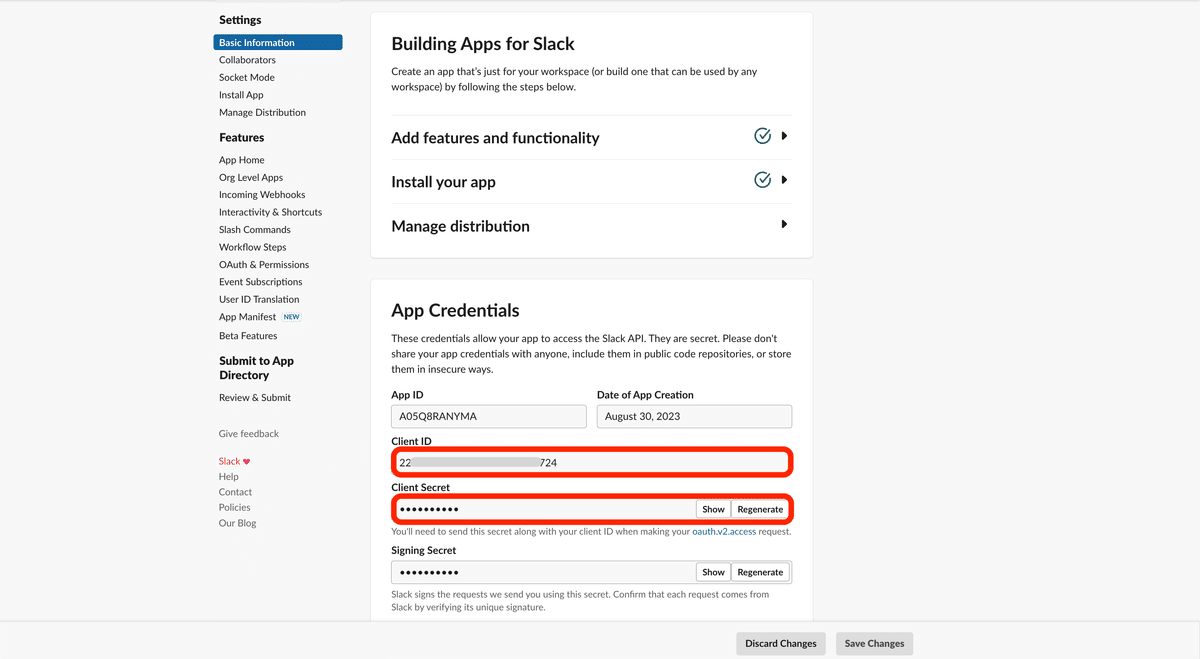This screenshot has height=659, width=1200.
Task: Open Workflow Steps page
Action: pyautogui.click(x=253, y=247)
